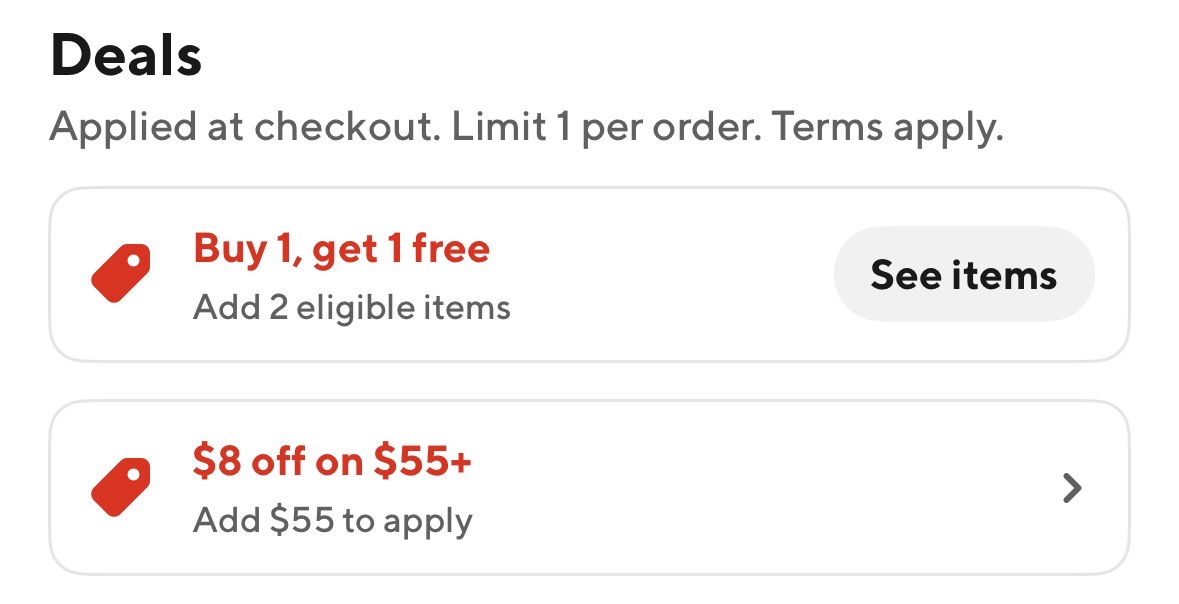The image size is (1179, 604).
Task: Select the "$8 off on $55+" deal title
Action: pyautogui.click(x=332, y=462)
